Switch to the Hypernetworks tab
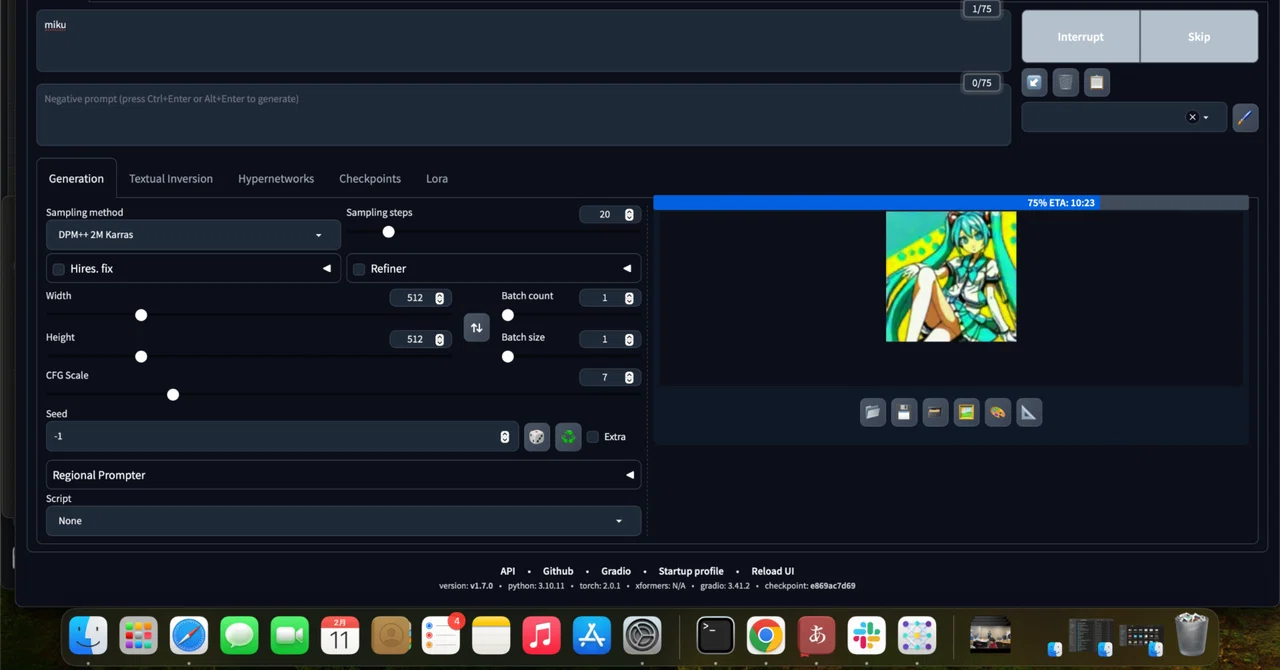1280x670 pixels. pos(276,179)
